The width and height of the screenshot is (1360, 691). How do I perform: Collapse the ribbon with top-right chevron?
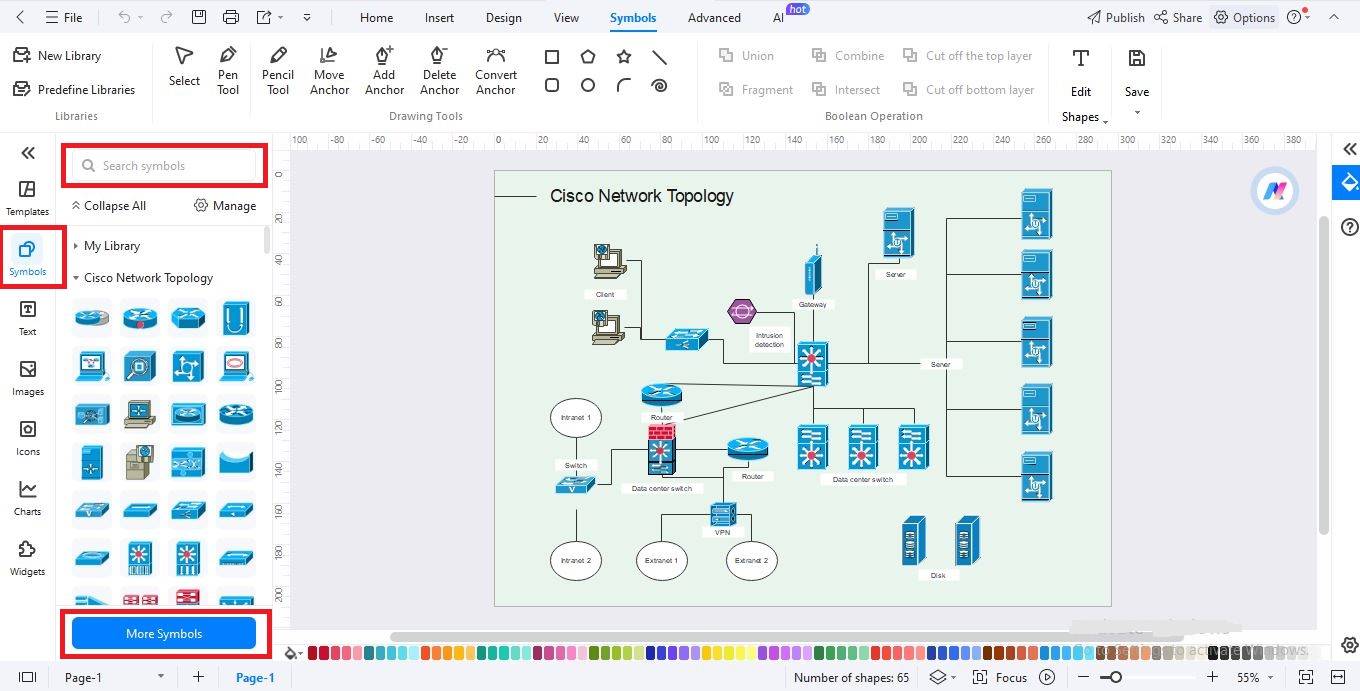coord(1332,17)
